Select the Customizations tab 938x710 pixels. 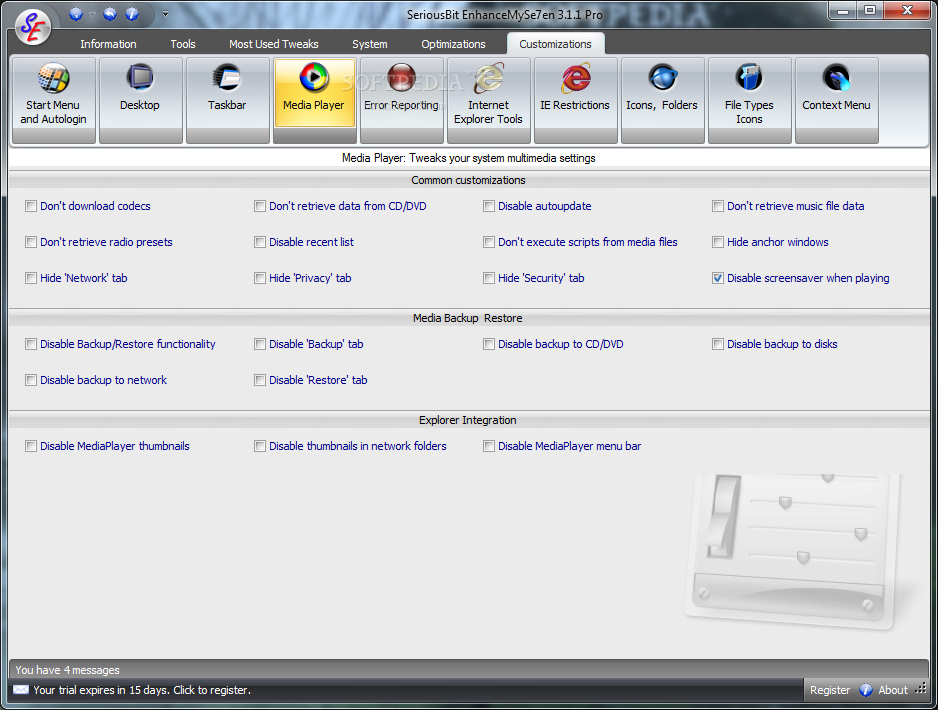coord(555,44)
